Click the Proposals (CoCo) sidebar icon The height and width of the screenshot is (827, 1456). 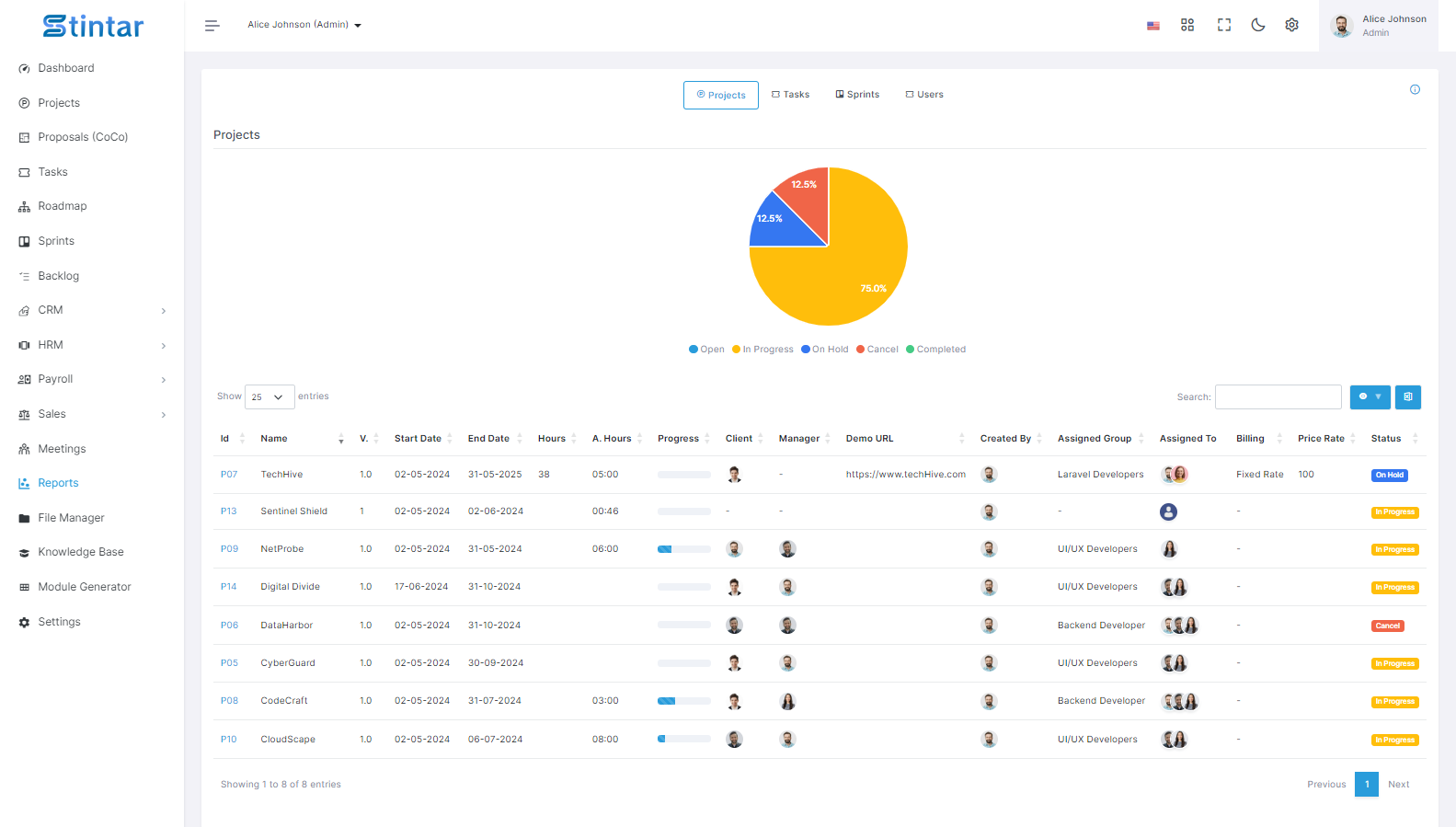(x=25, y=138)
